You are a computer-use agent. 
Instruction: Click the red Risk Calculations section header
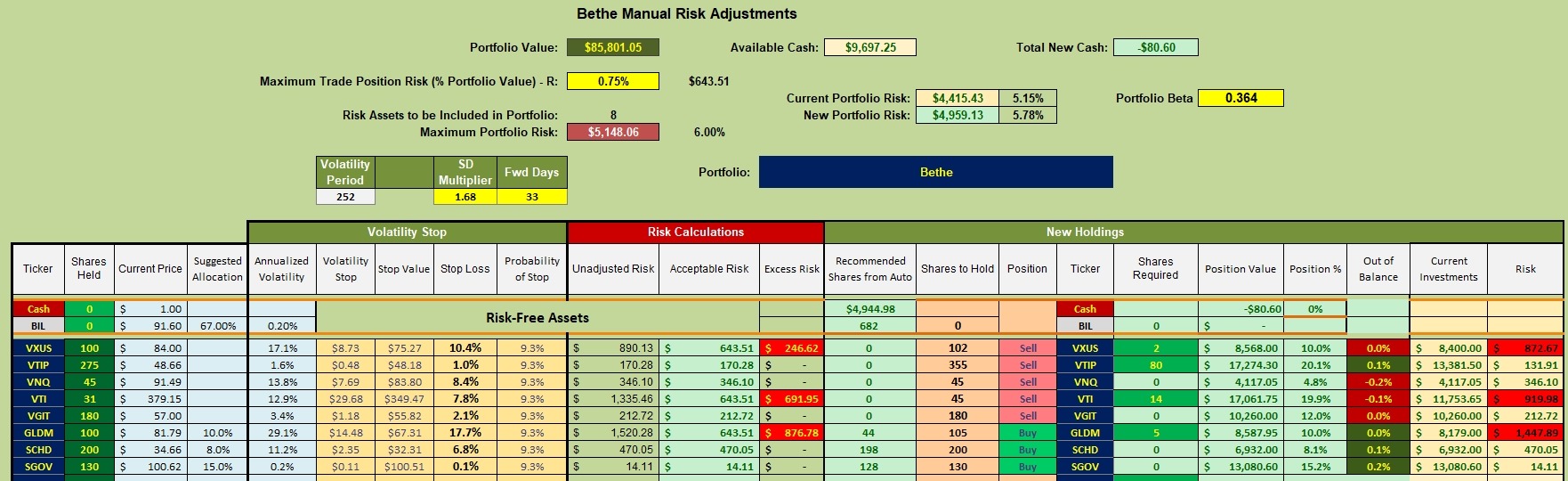tap(695, 232)
